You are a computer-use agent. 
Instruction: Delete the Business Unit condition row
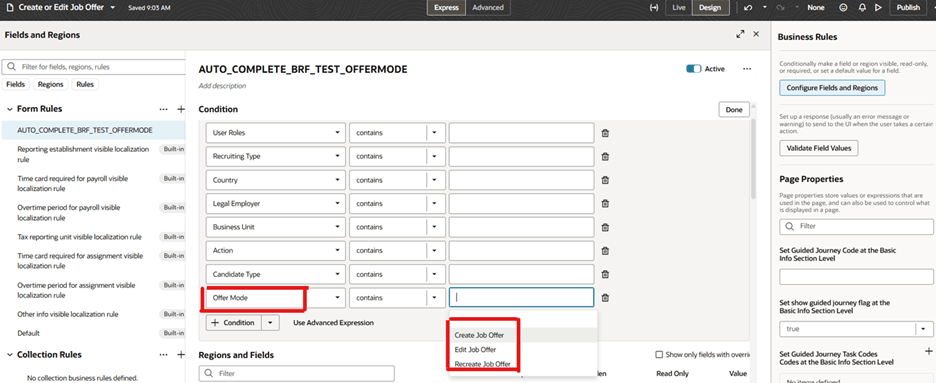point(605,227)
